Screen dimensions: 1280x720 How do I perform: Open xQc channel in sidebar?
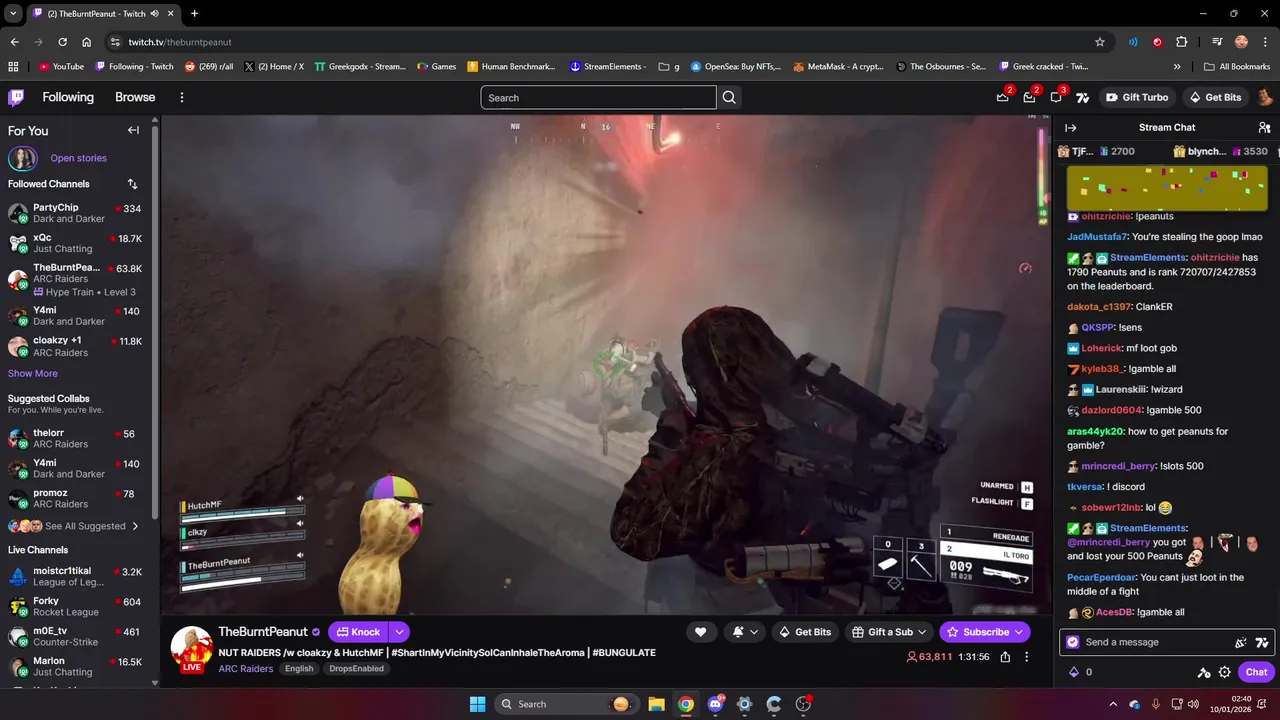(75, 243)
